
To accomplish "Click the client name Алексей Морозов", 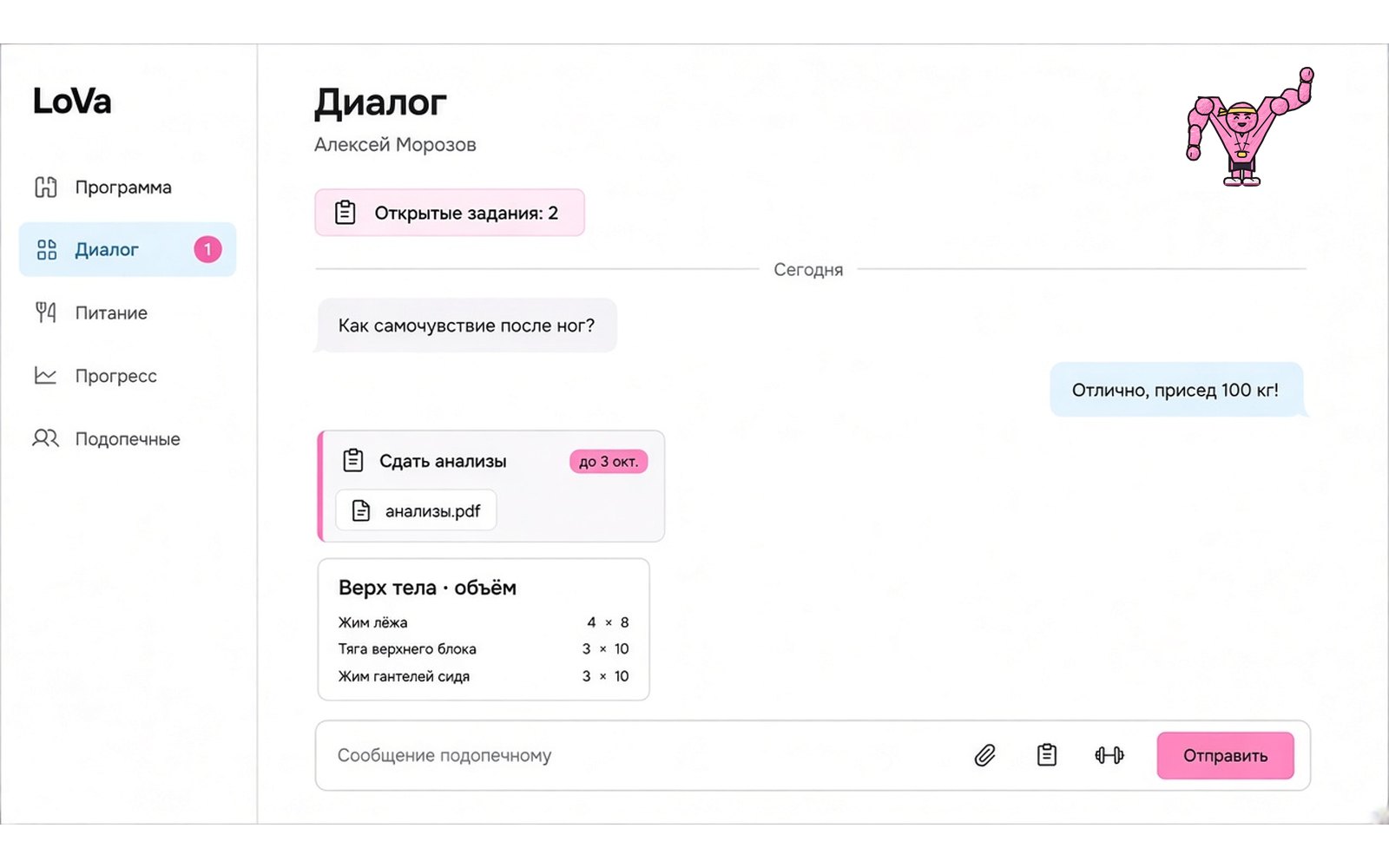I will pos(395,145).
